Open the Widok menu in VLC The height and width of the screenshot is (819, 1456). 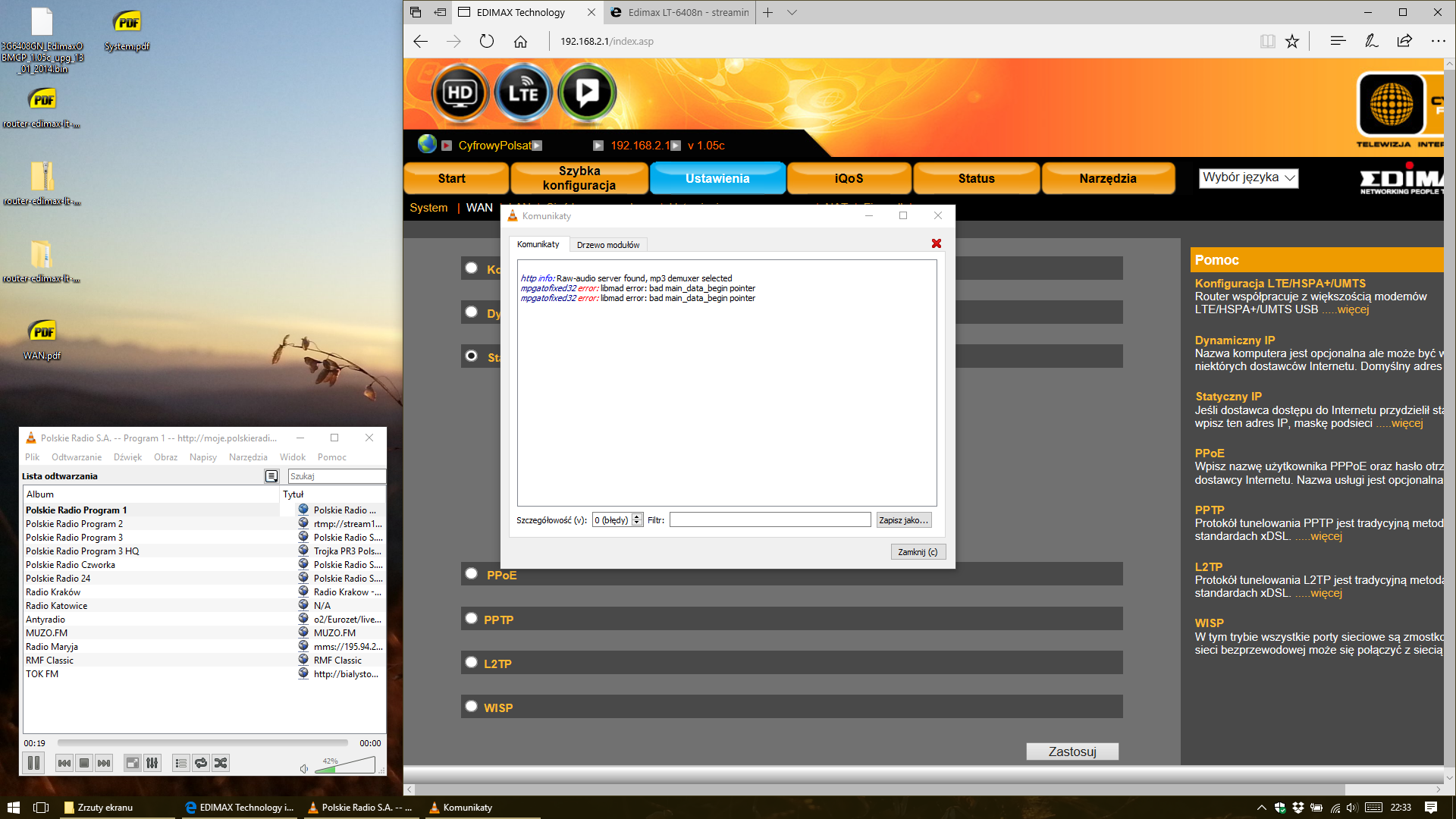coord(292,457)
